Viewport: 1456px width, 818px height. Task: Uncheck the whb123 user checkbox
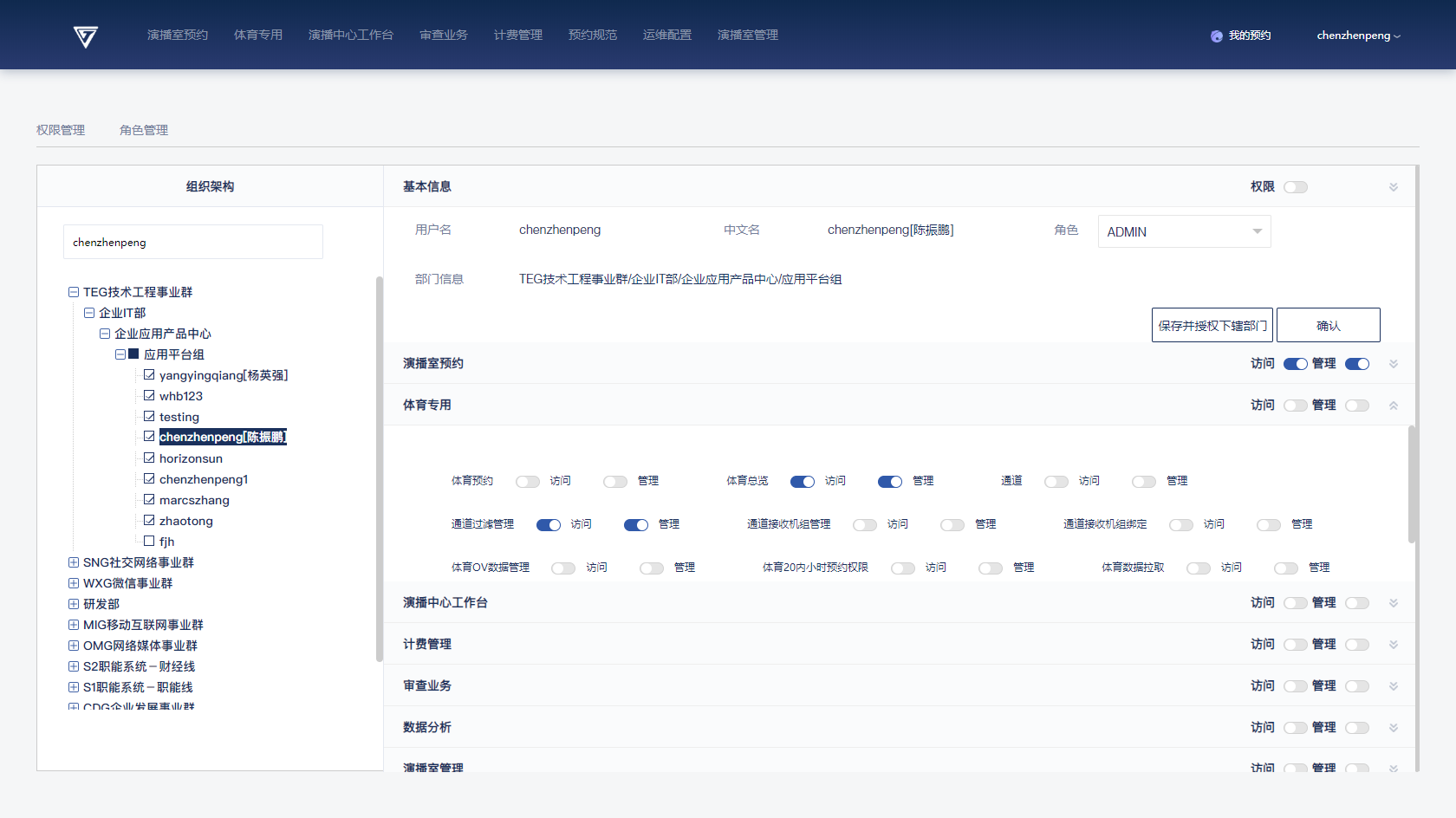149,395
